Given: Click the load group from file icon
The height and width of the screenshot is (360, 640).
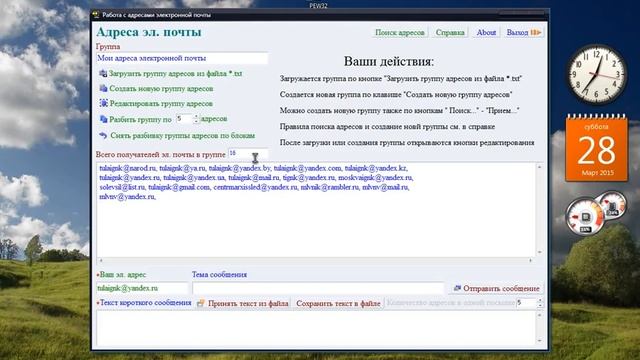Looking at the screenshot, I should [103, 73].
